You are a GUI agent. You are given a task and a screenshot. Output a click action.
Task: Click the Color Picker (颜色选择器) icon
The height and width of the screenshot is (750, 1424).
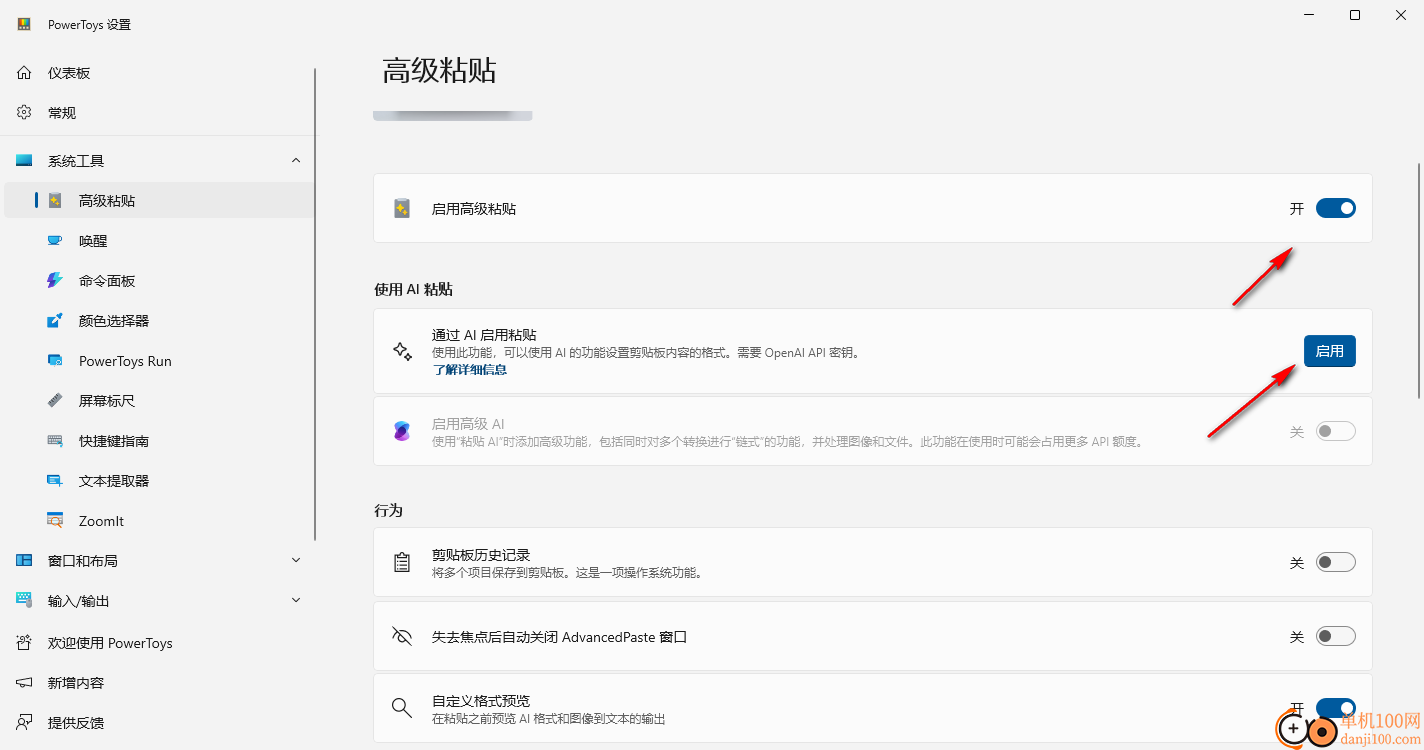point(55,321)
